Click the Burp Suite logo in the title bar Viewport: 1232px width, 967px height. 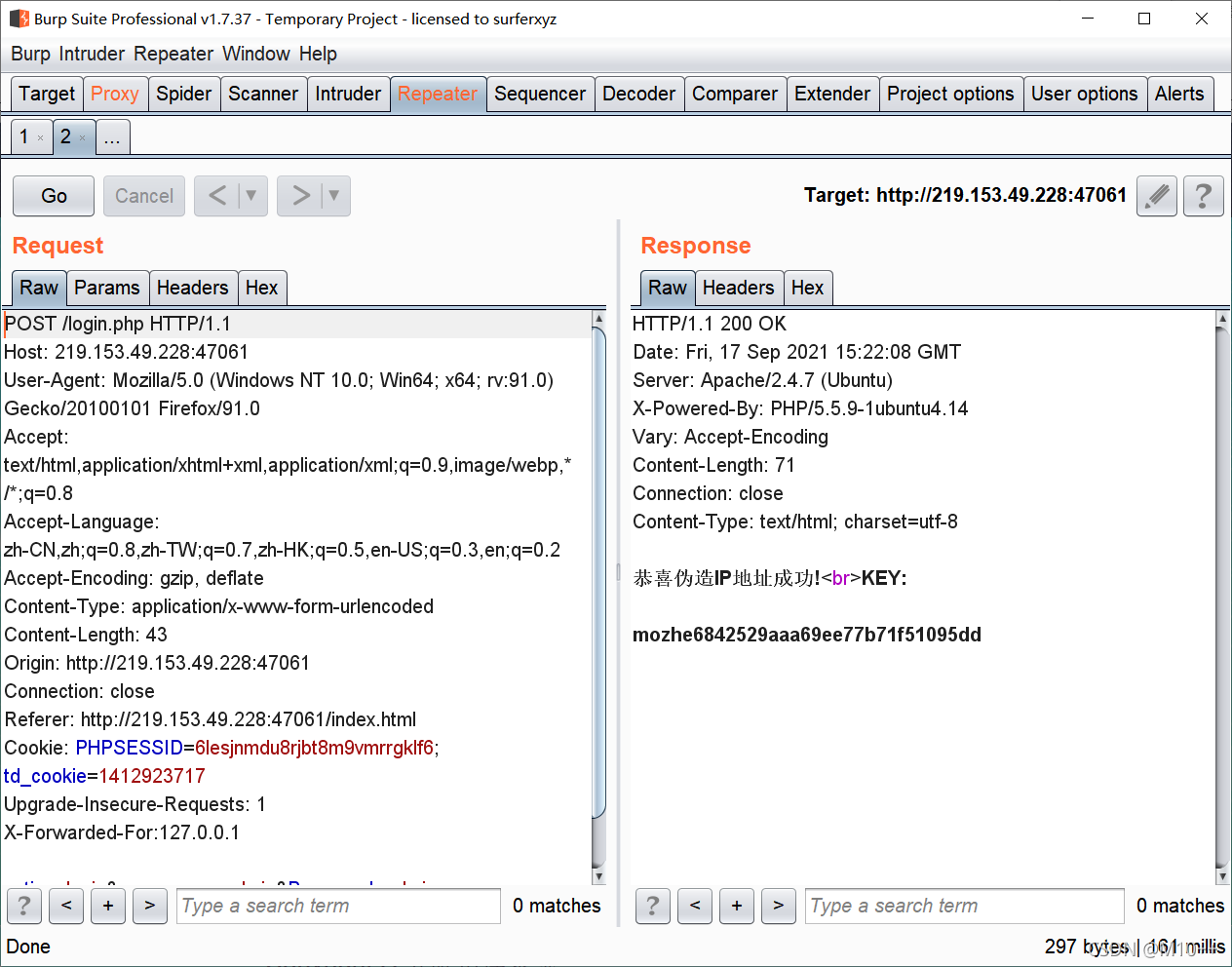coord(19,19)
